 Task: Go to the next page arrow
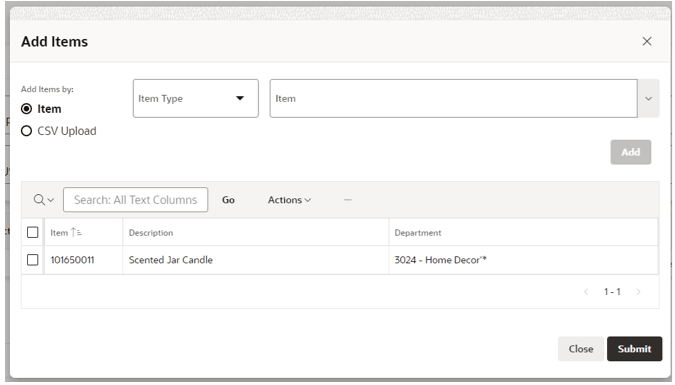point(638,292)
